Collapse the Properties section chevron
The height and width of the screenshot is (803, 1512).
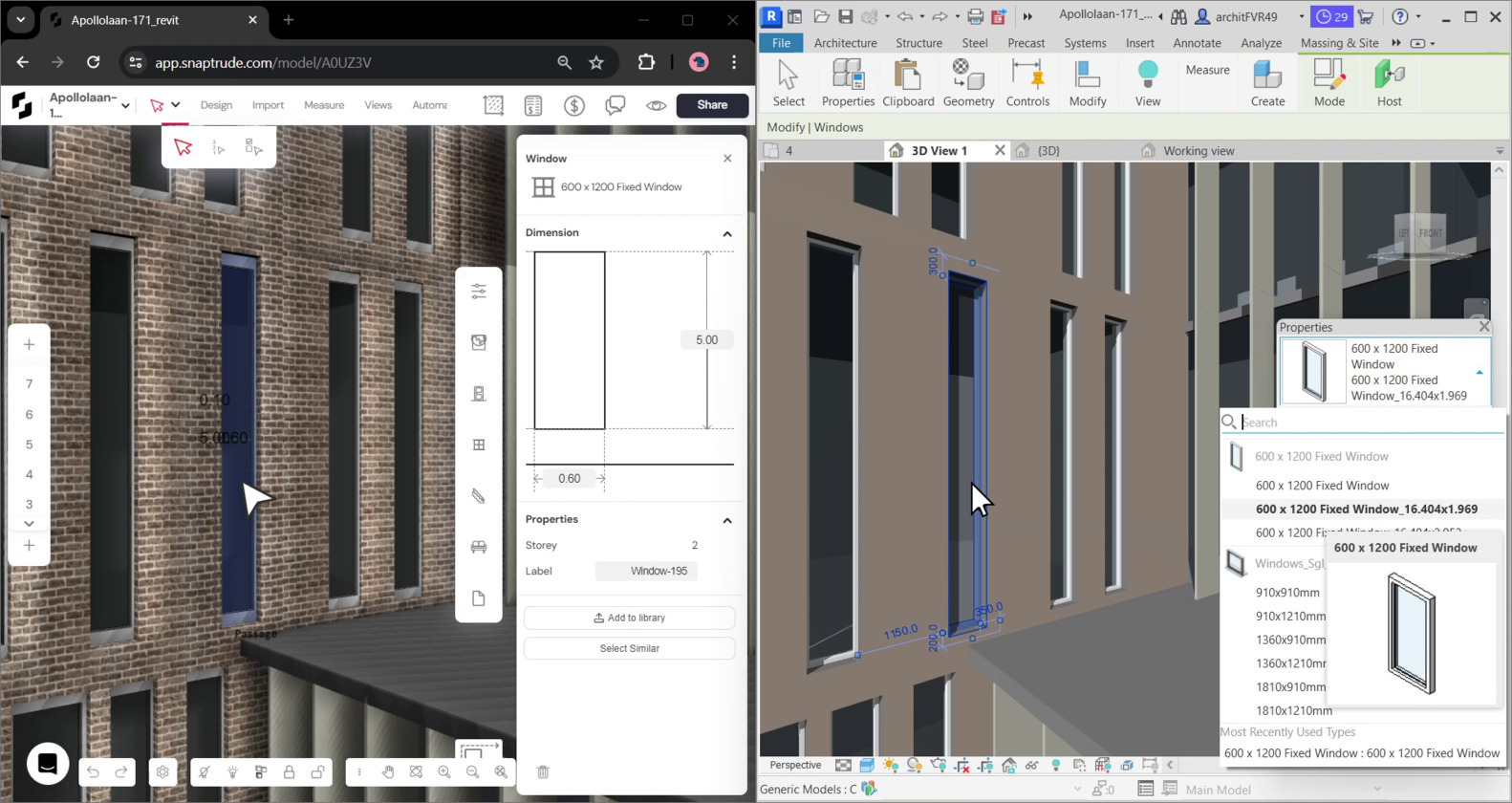pos(726,520)
